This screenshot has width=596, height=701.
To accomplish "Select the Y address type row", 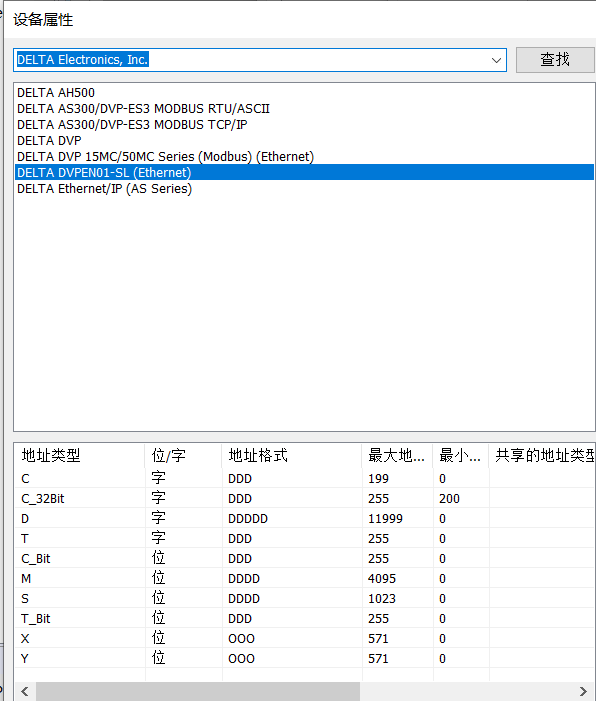I will pos(304,659).
